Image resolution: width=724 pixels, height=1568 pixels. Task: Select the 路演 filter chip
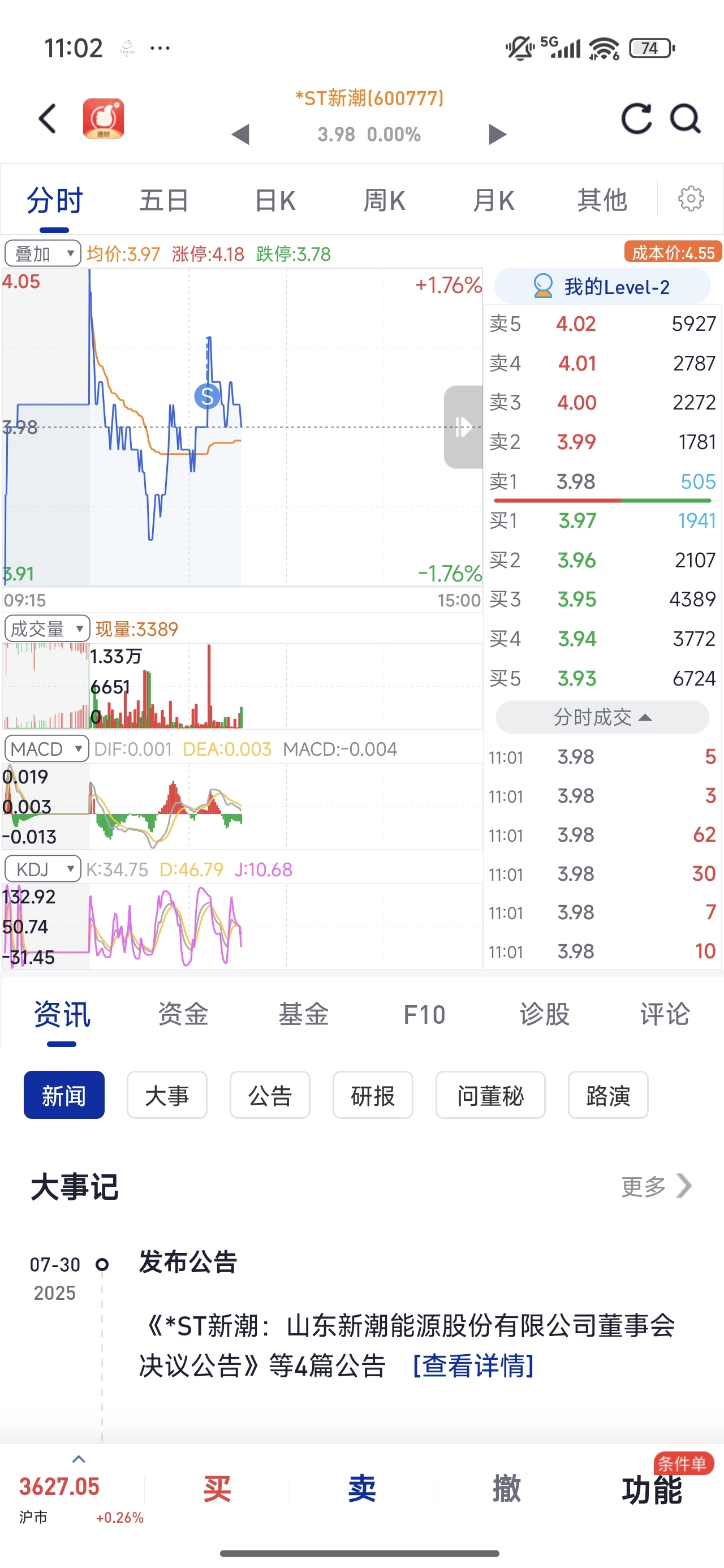tap(607, 1095)
